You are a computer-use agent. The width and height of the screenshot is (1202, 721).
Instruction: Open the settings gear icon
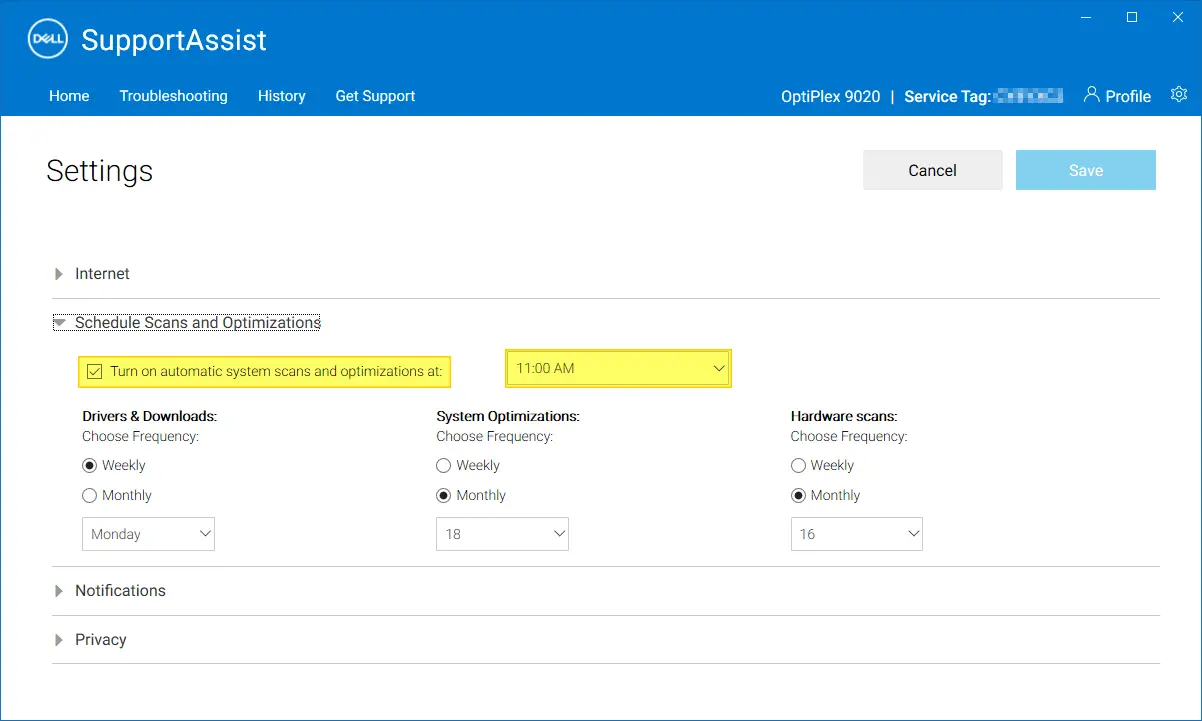coord(1179,94)
